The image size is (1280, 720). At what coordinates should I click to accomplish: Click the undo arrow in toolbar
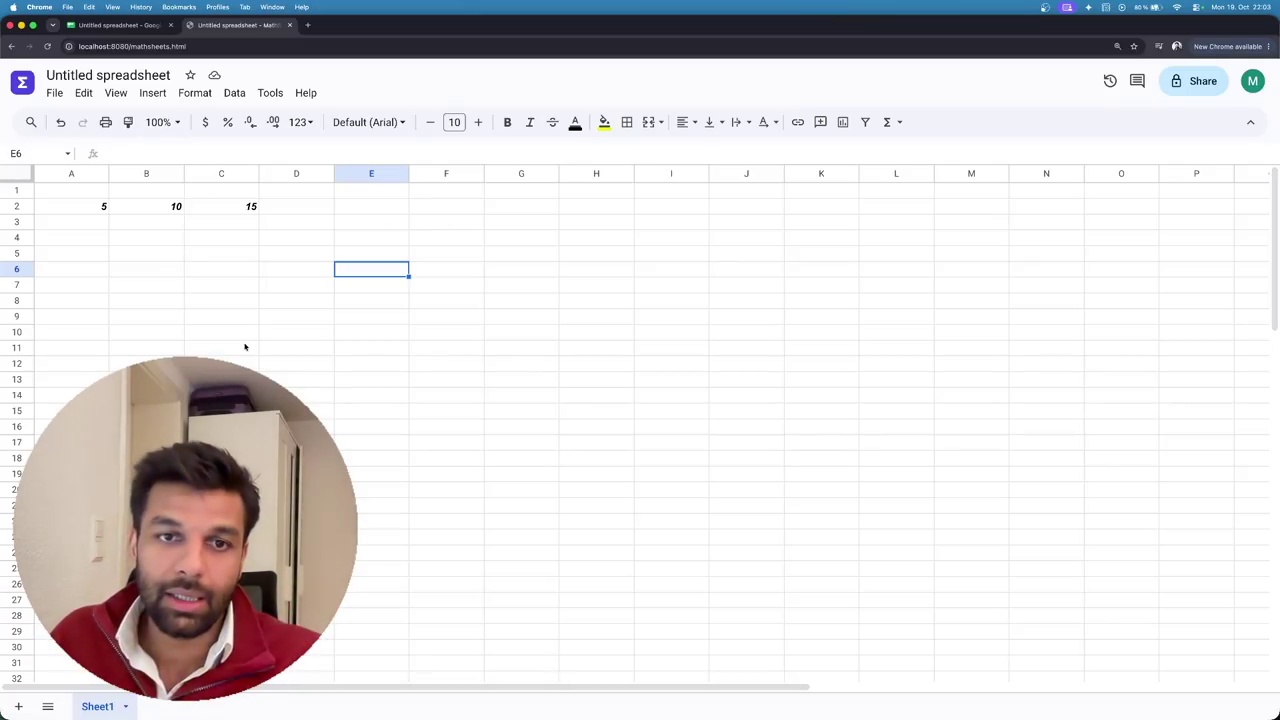pyautogui.click(x=60, y=122)
